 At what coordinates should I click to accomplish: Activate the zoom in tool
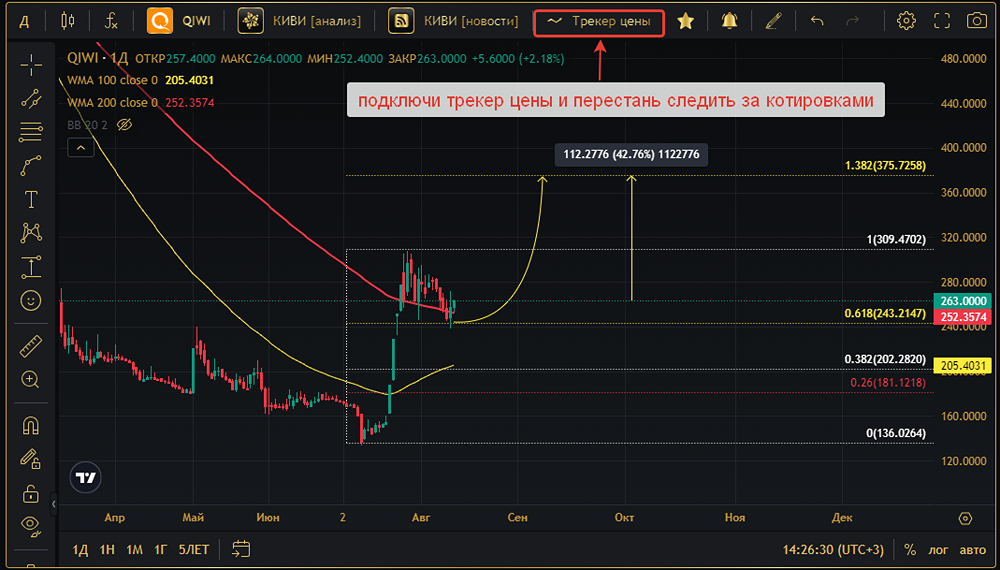point(31,379)
